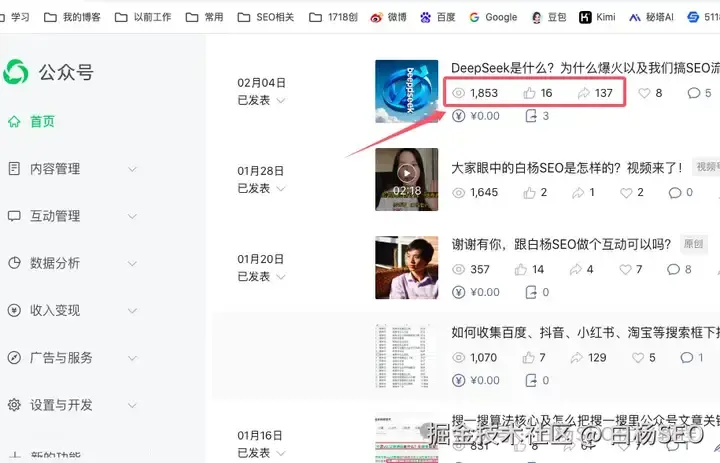Open 已发表 dropdown for 01月20日
The height and width of the screenshot is (463, 720).
261,277
